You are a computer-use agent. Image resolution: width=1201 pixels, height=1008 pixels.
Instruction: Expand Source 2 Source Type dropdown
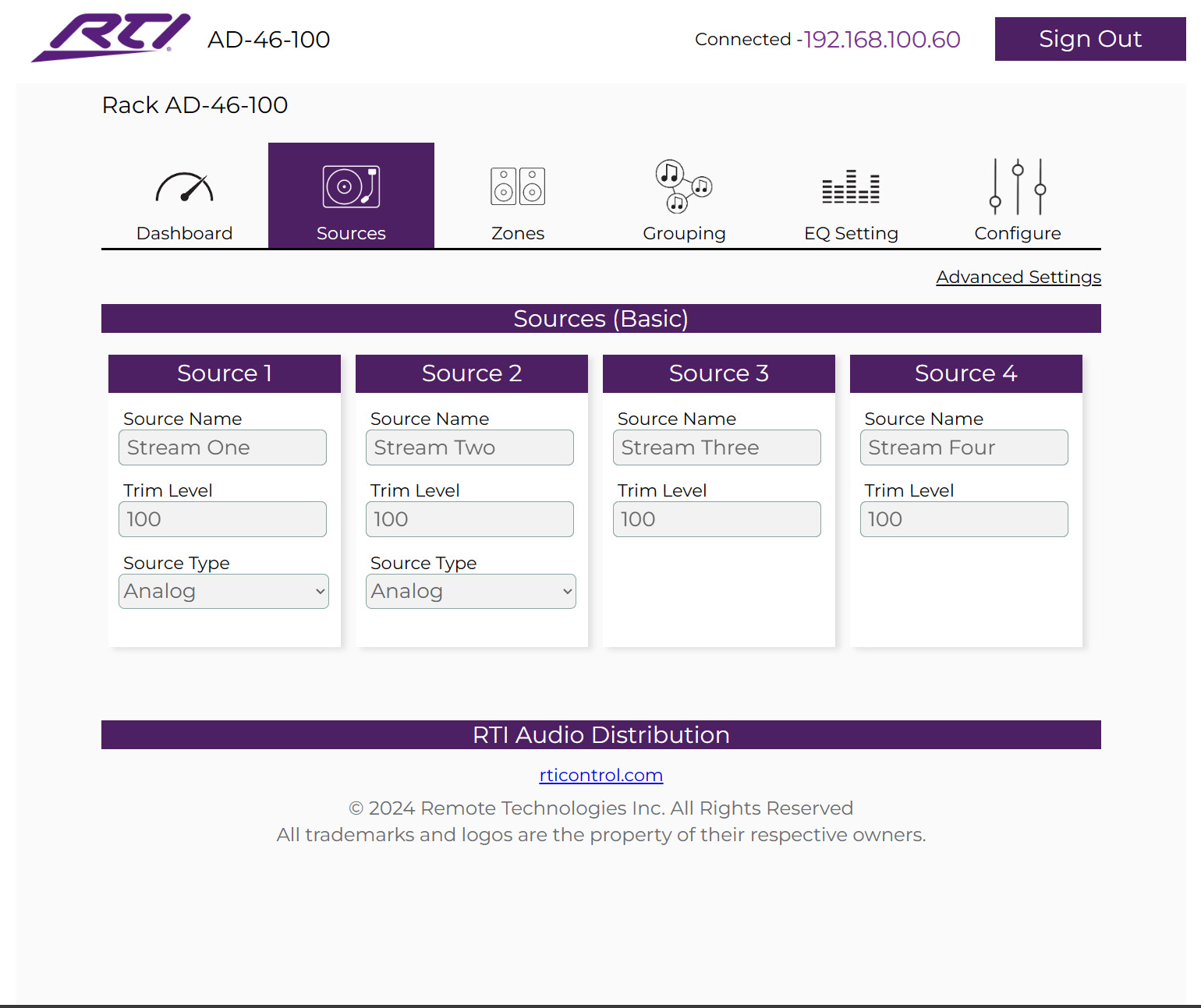click(471, 592)
